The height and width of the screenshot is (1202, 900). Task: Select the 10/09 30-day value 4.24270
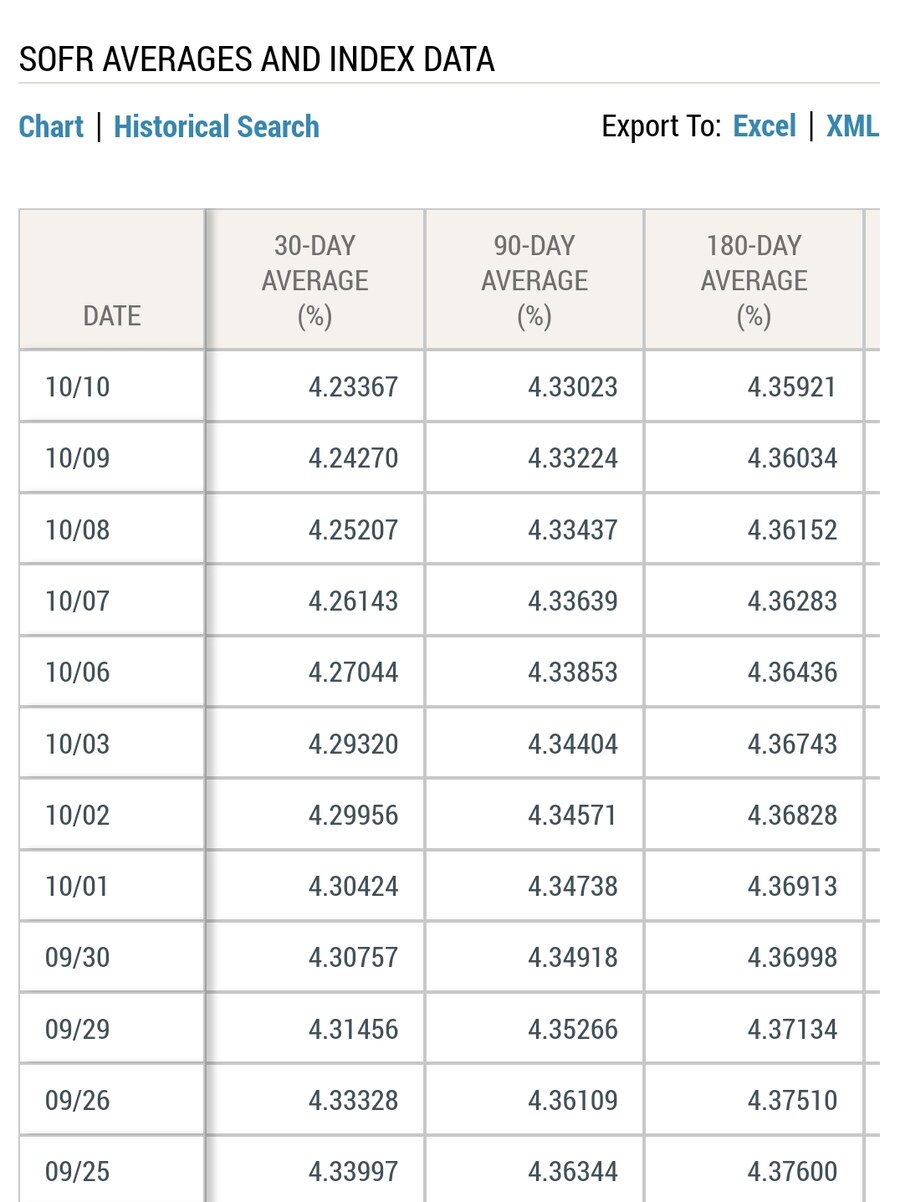tap(353, 458)
